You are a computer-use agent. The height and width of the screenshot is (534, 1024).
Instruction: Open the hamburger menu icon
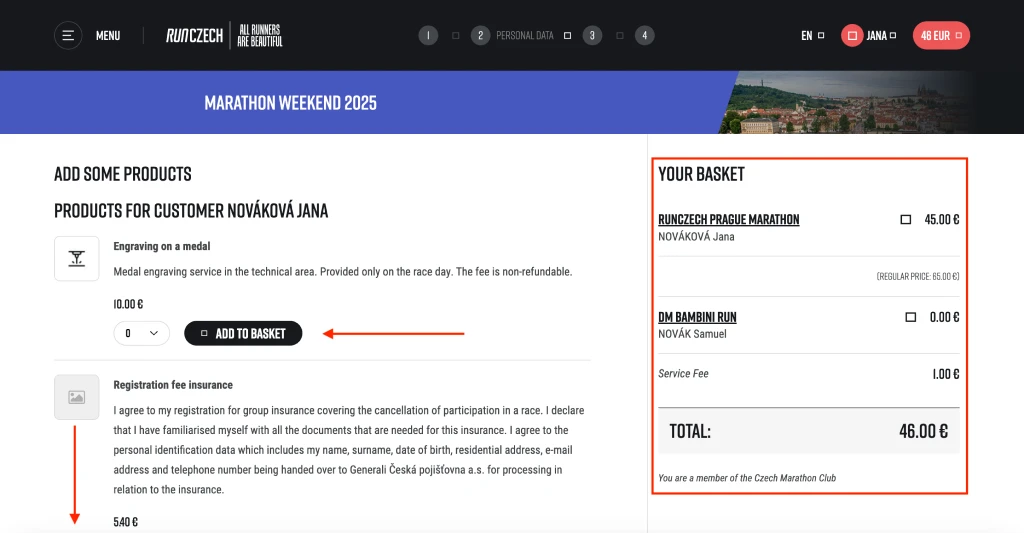68,35
